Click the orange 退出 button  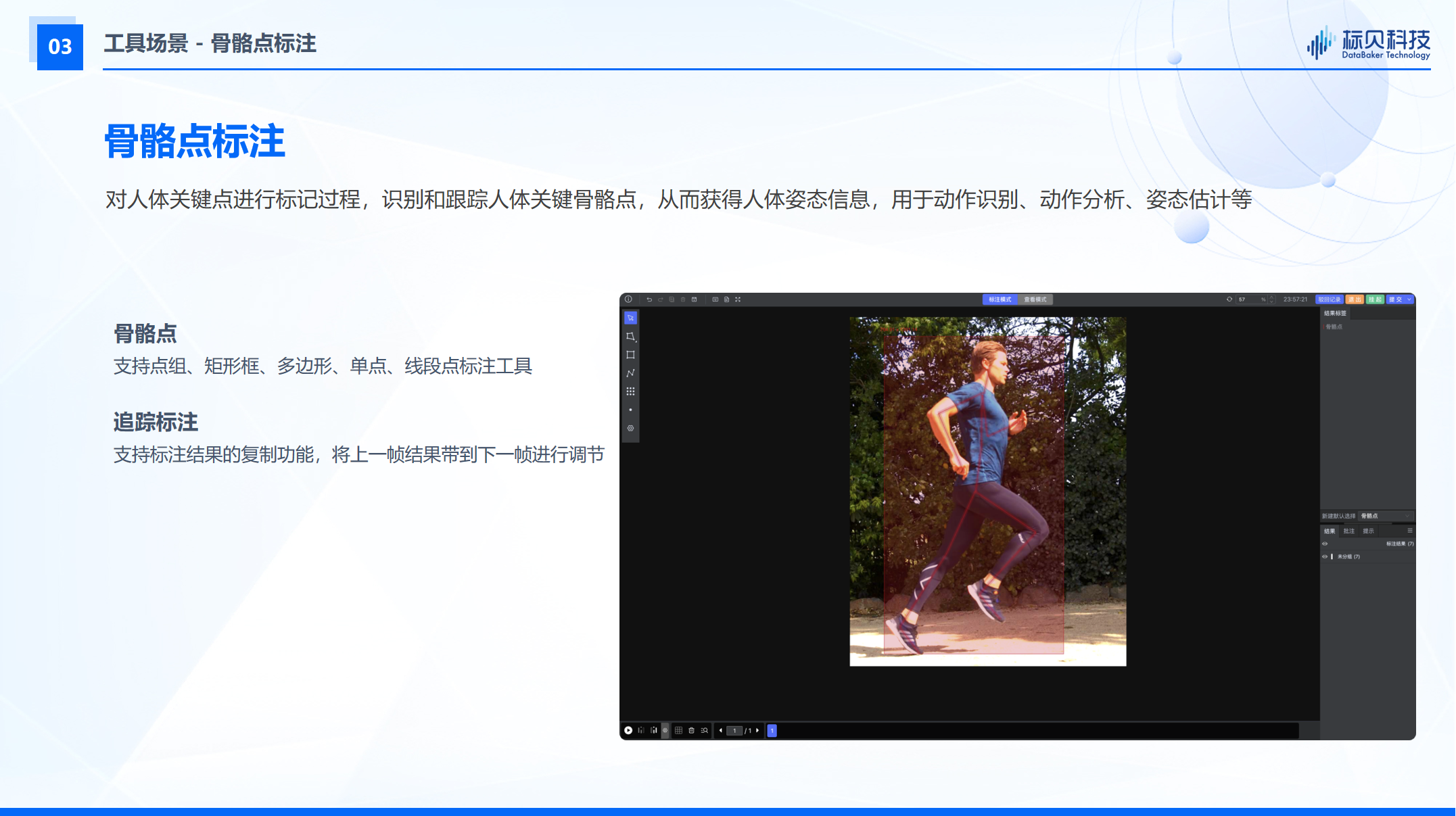(1355, 299)
